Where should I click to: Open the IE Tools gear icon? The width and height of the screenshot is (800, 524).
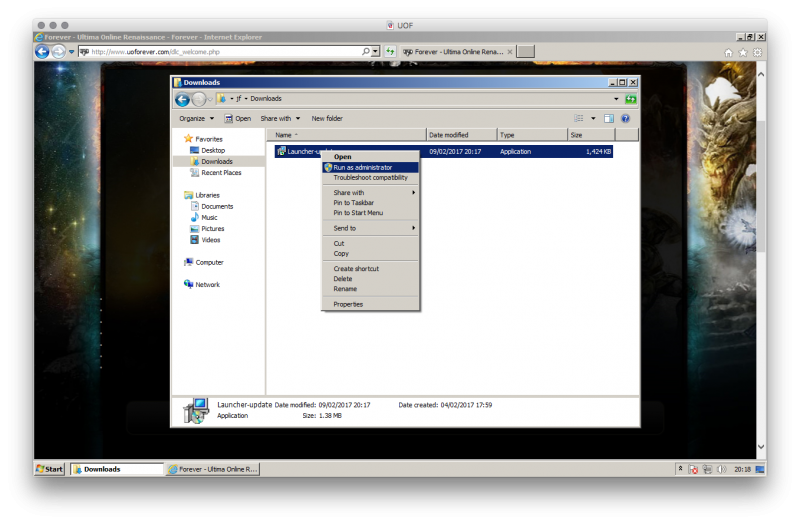(x=758, y=52)
